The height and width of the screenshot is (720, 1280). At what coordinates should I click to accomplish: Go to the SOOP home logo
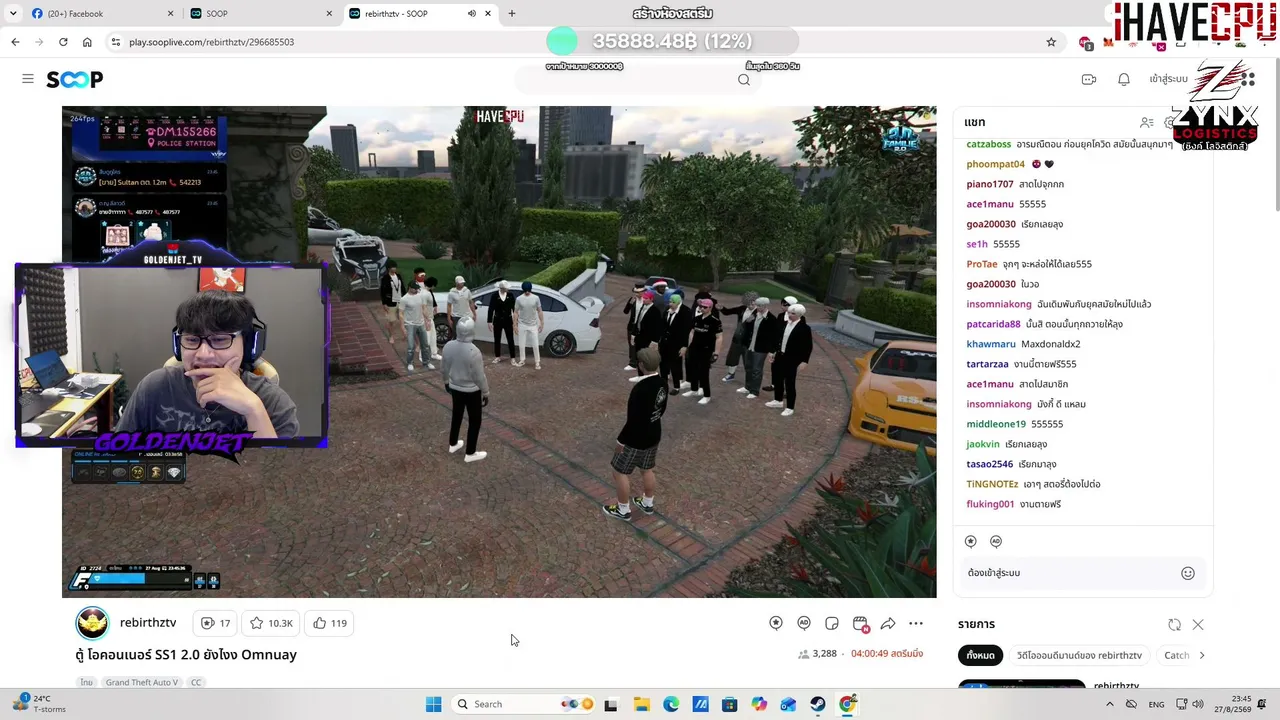click(75, 79)
